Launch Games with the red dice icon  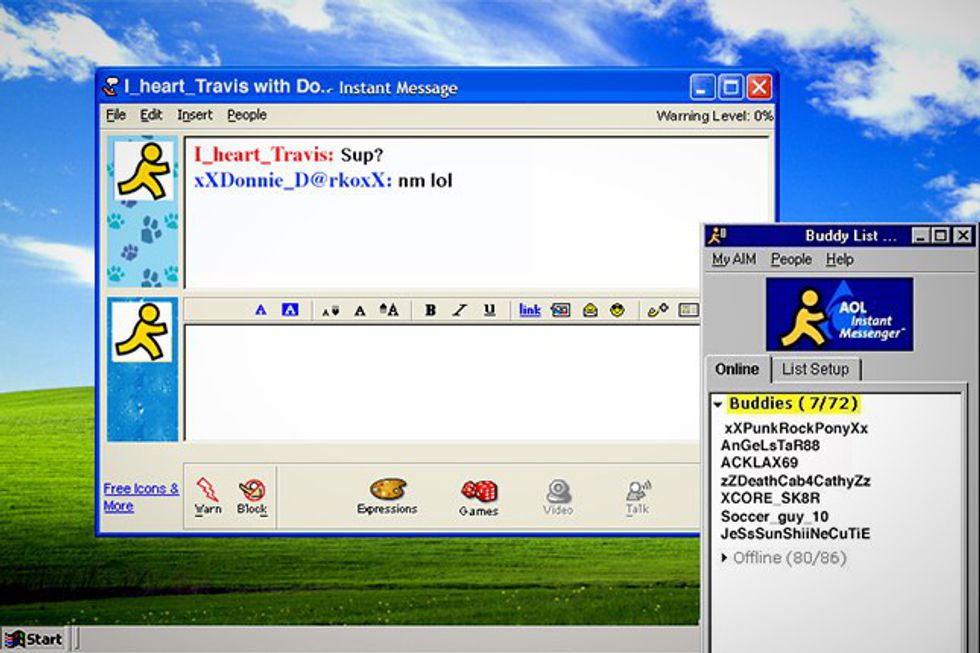478,497
